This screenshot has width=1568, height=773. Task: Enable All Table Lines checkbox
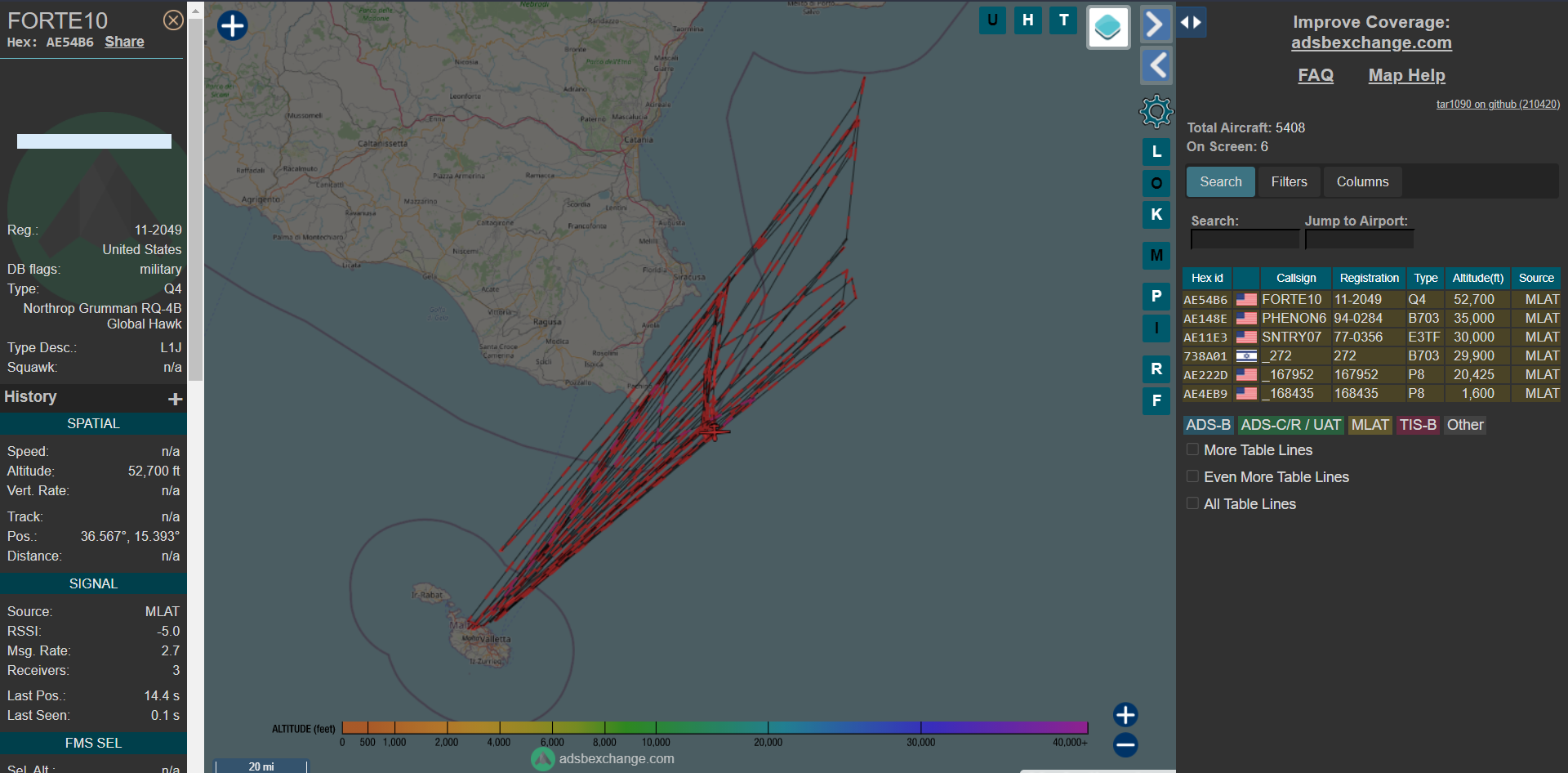click(x=1192, y=503)
